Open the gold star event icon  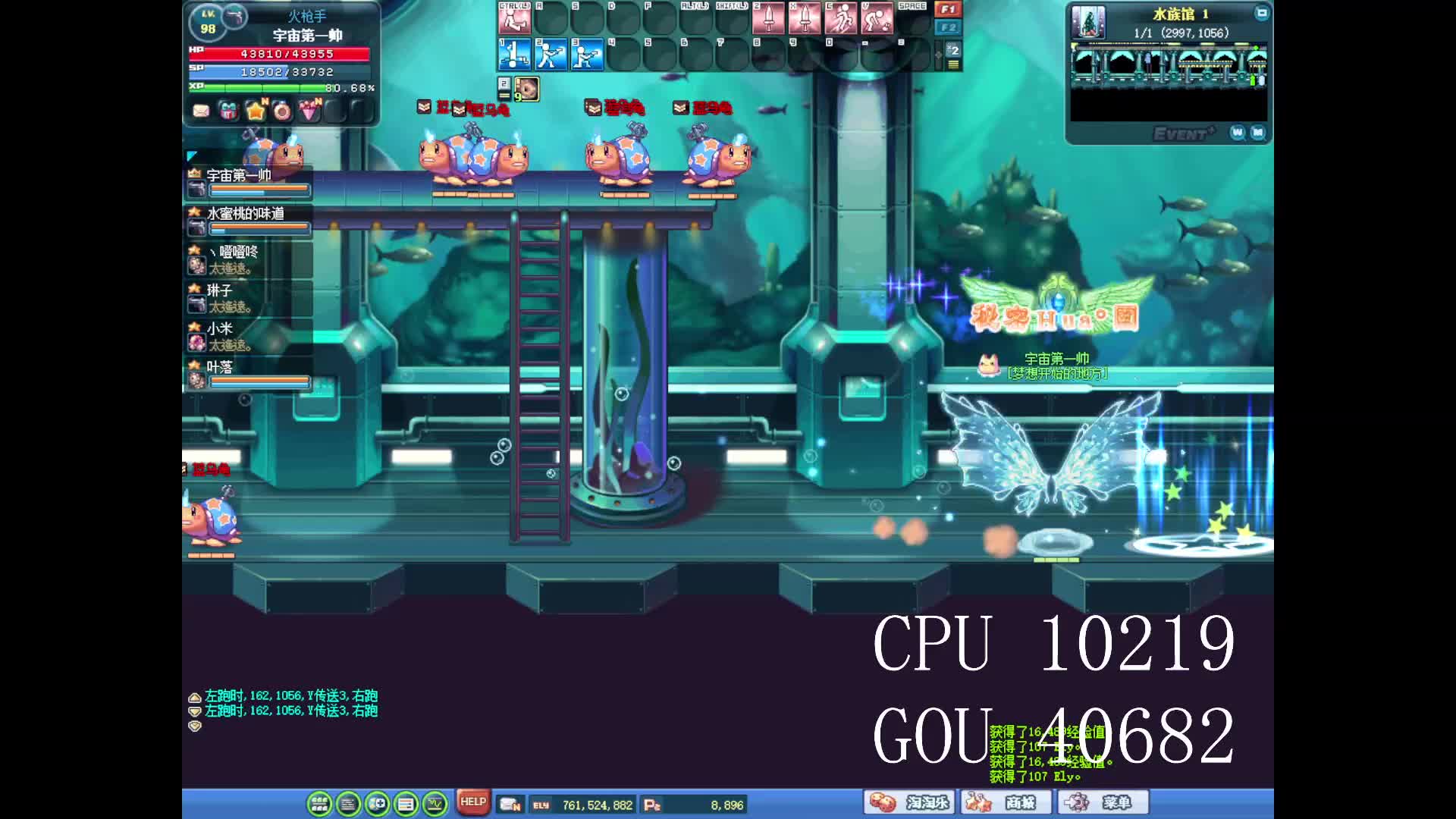click(x=256, y=111)
